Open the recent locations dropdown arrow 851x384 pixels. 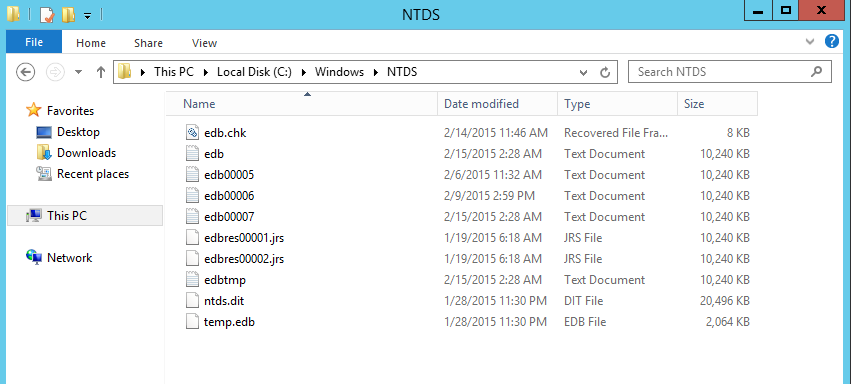point(78,72)
